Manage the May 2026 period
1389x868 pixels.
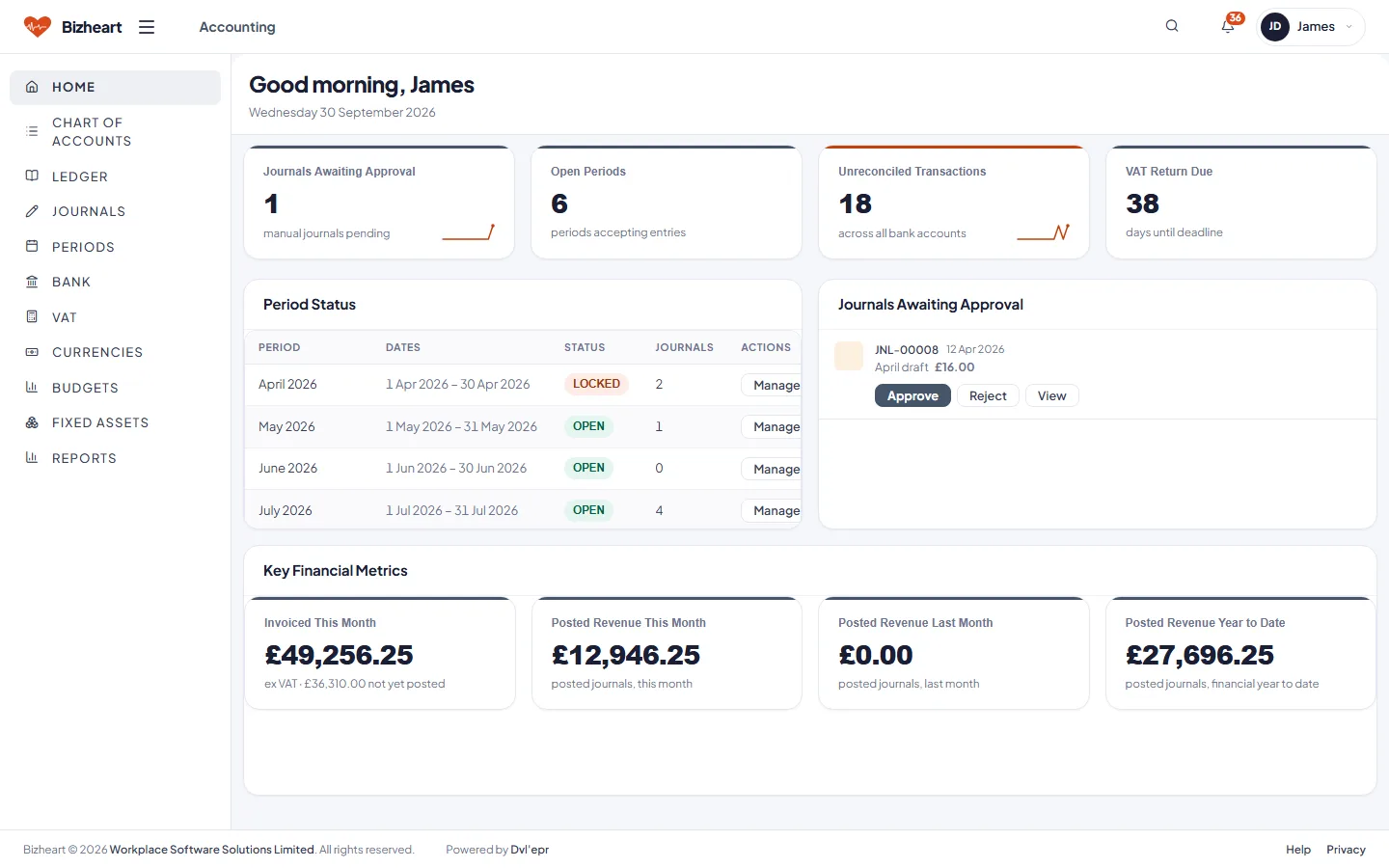coord(772,426)
